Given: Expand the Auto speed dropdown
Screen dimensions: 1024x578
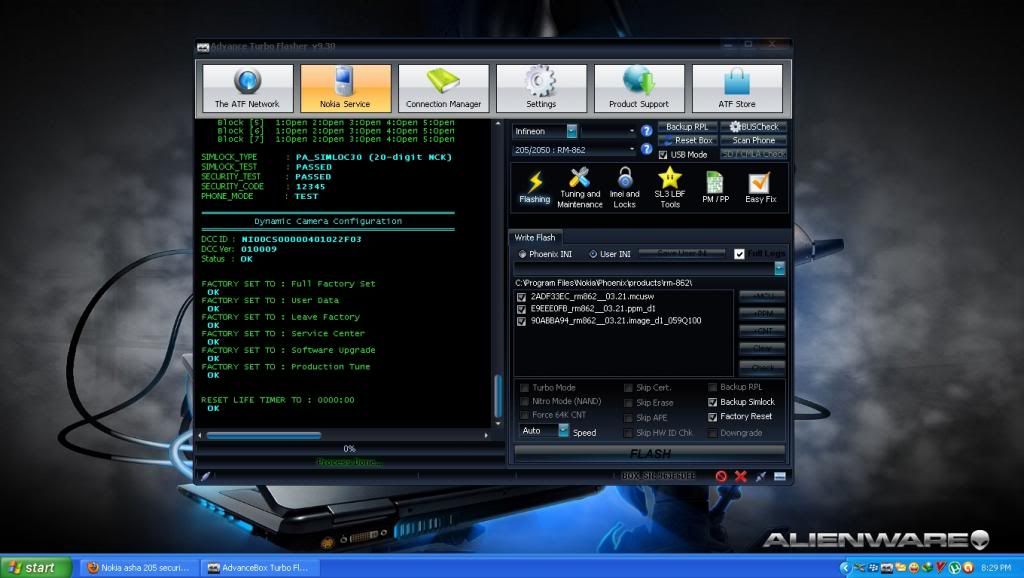Looking at the screenshot, I should point(563,431).
